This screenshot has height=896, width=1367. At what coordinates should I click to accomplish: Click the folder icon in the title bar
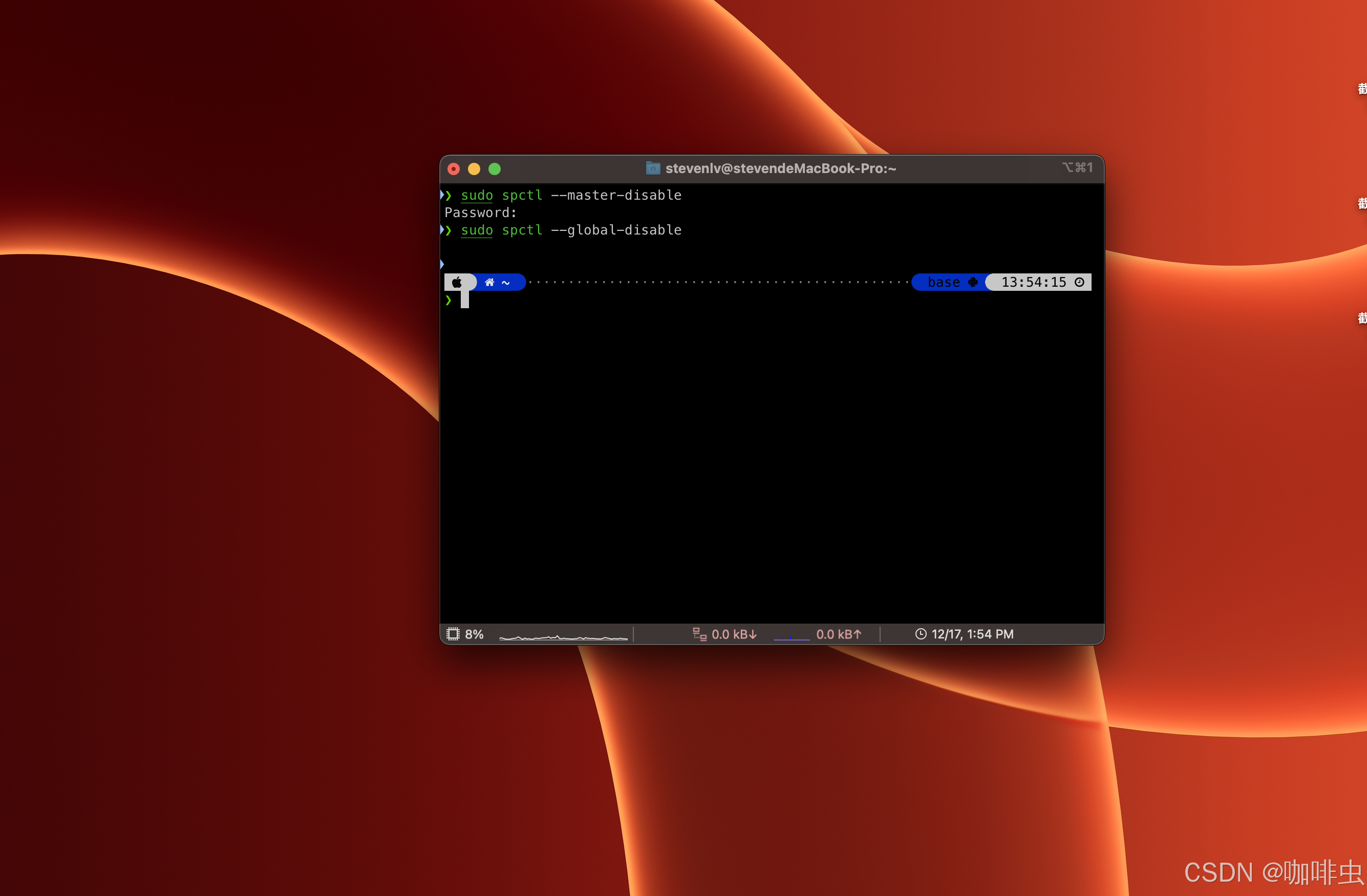click(652, 168)
